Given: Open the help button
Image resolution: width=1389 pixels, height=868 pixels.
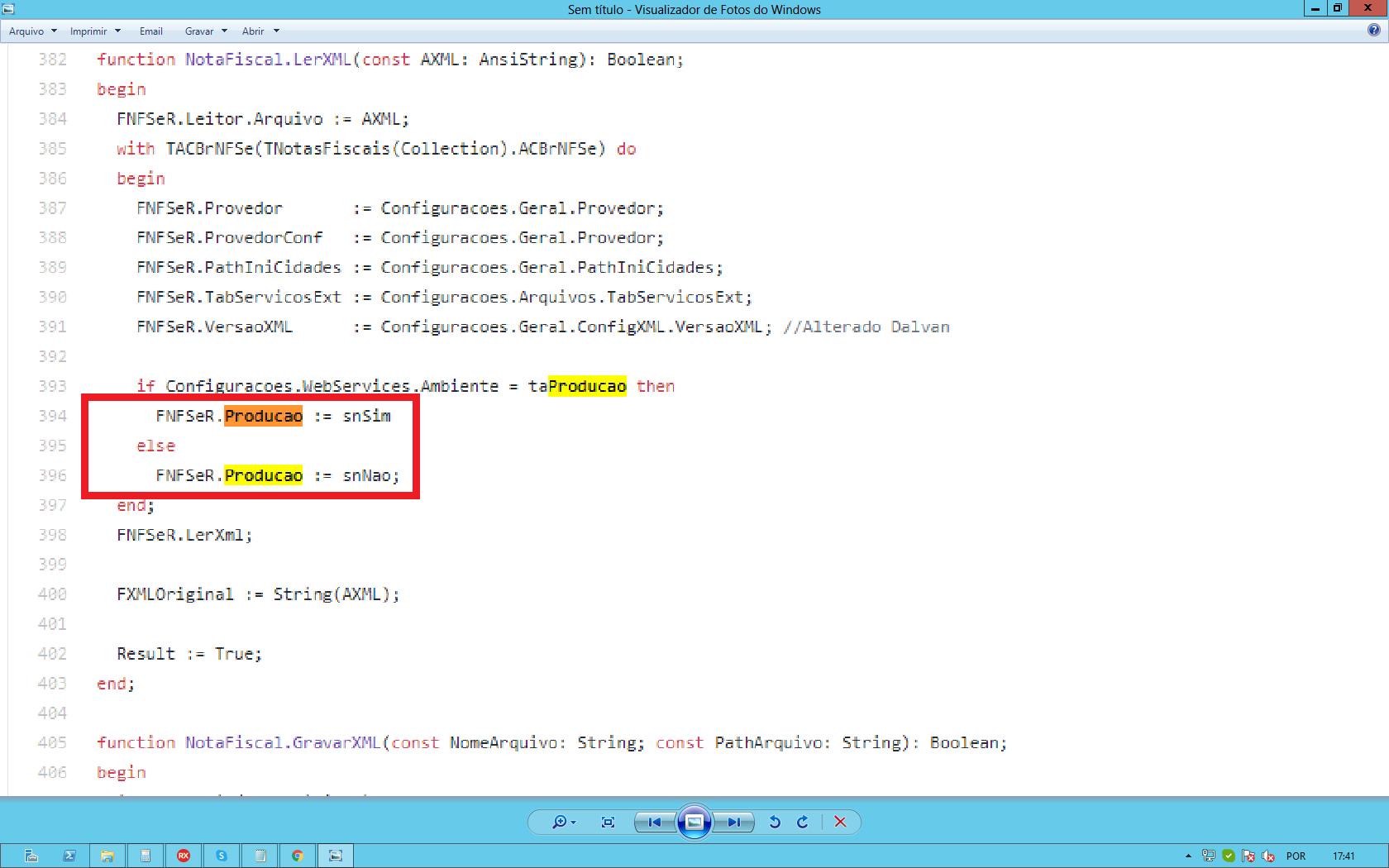Looking at the screenshot, I should pos(1373,31).
